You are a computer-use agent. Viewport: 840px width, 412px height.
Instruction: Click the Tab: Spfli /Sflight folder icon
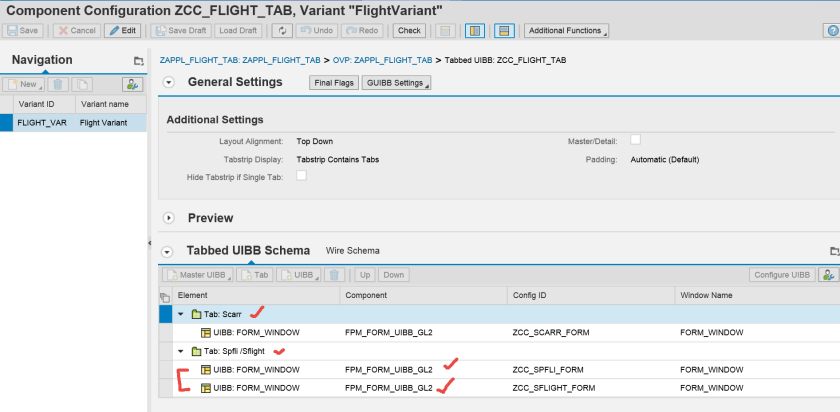tap(196, 351)
